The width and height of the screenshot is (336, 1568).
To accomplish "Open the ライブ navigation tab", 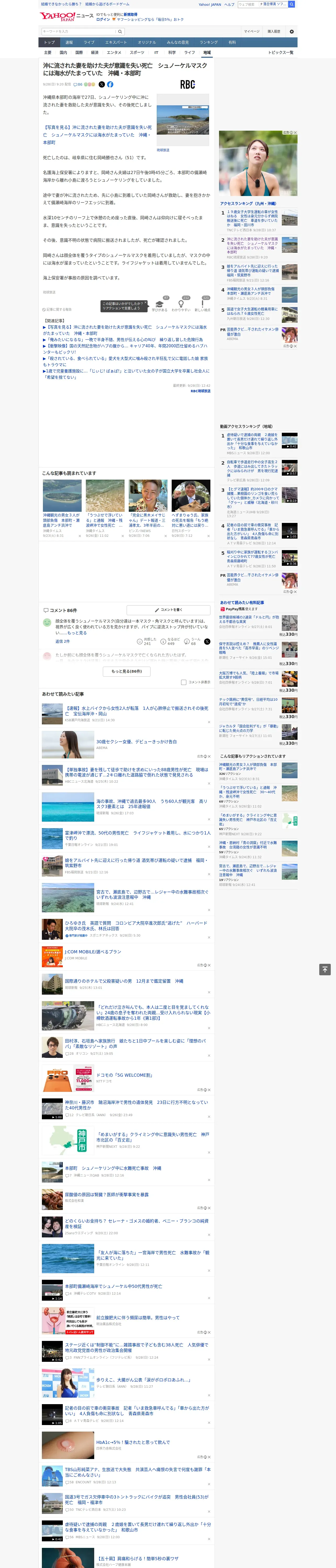I will click(x=89, y=43).
